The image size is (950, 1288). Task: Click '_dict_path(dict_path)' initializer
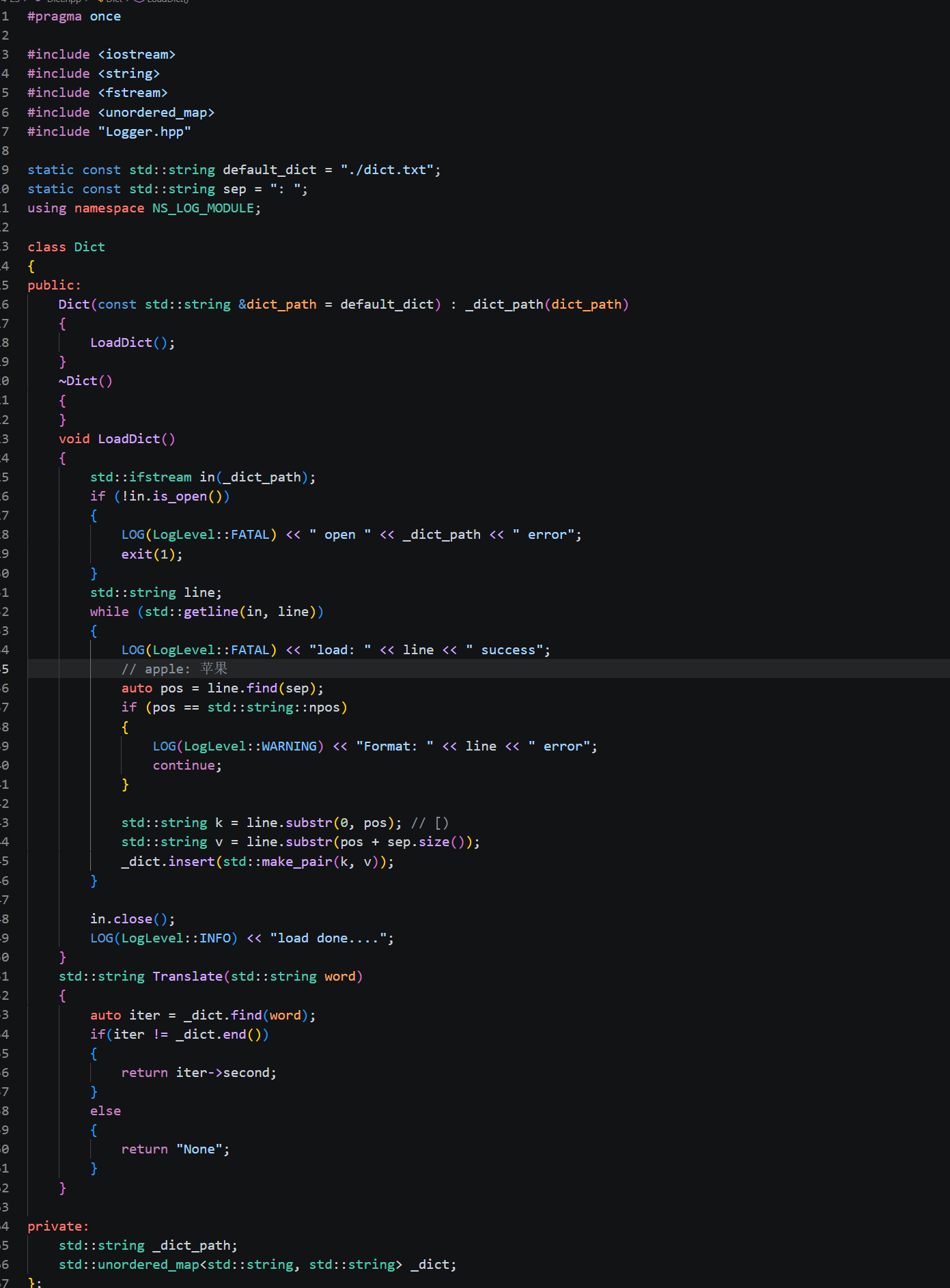(x=547, y=305)
